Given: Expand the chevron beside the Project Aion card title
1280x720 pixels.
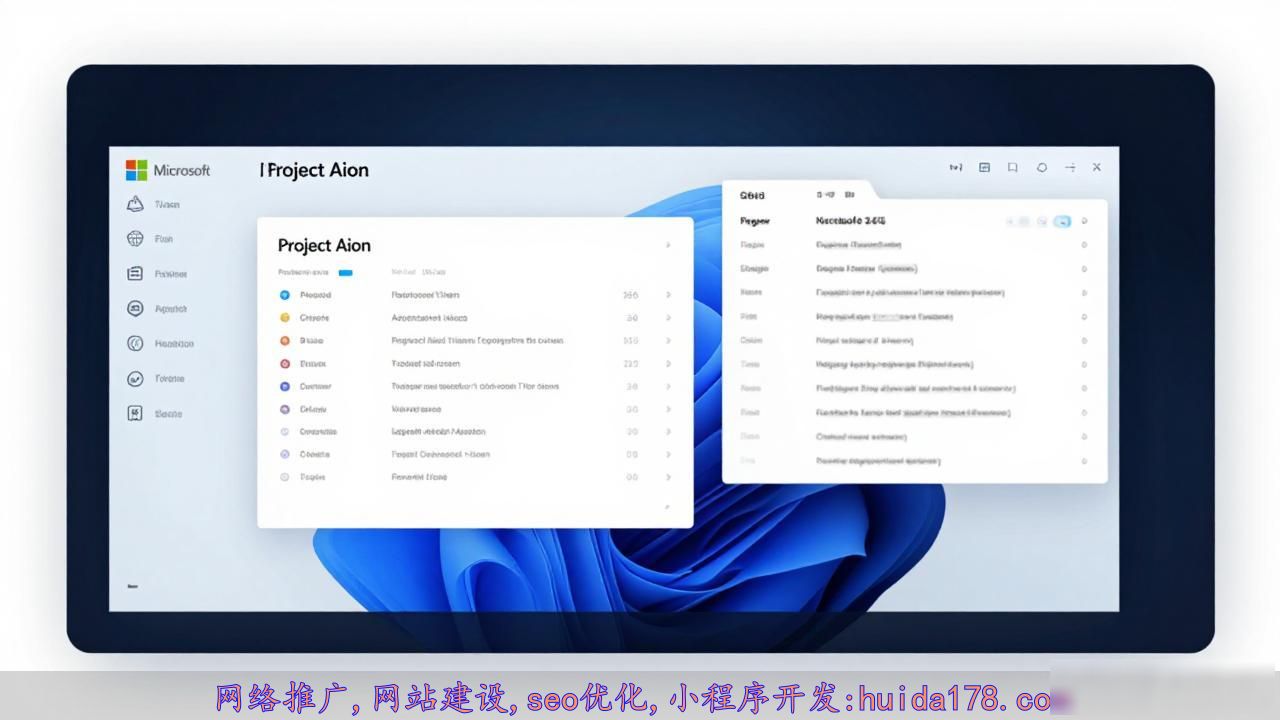Looking at the screenshot, I should pos(668,245).
